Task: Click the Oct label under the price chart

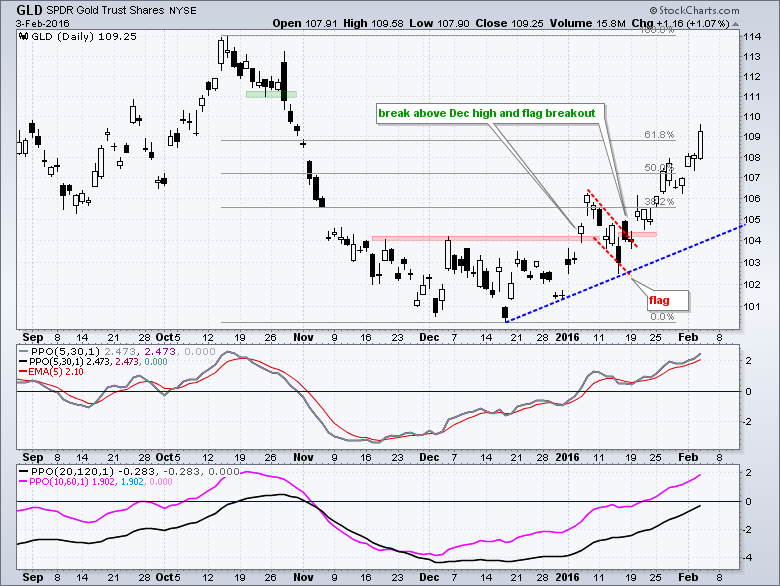Action: (165, 337)
